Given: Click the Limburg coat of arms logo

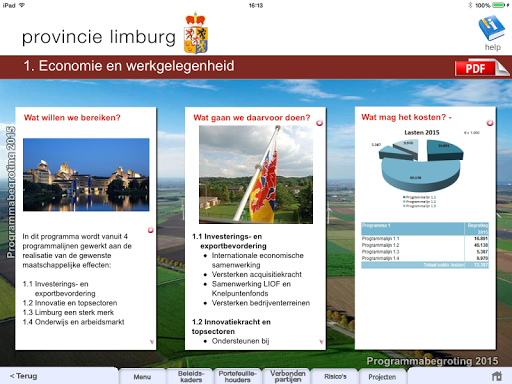Looking at the screenshot, I should 196,33.
